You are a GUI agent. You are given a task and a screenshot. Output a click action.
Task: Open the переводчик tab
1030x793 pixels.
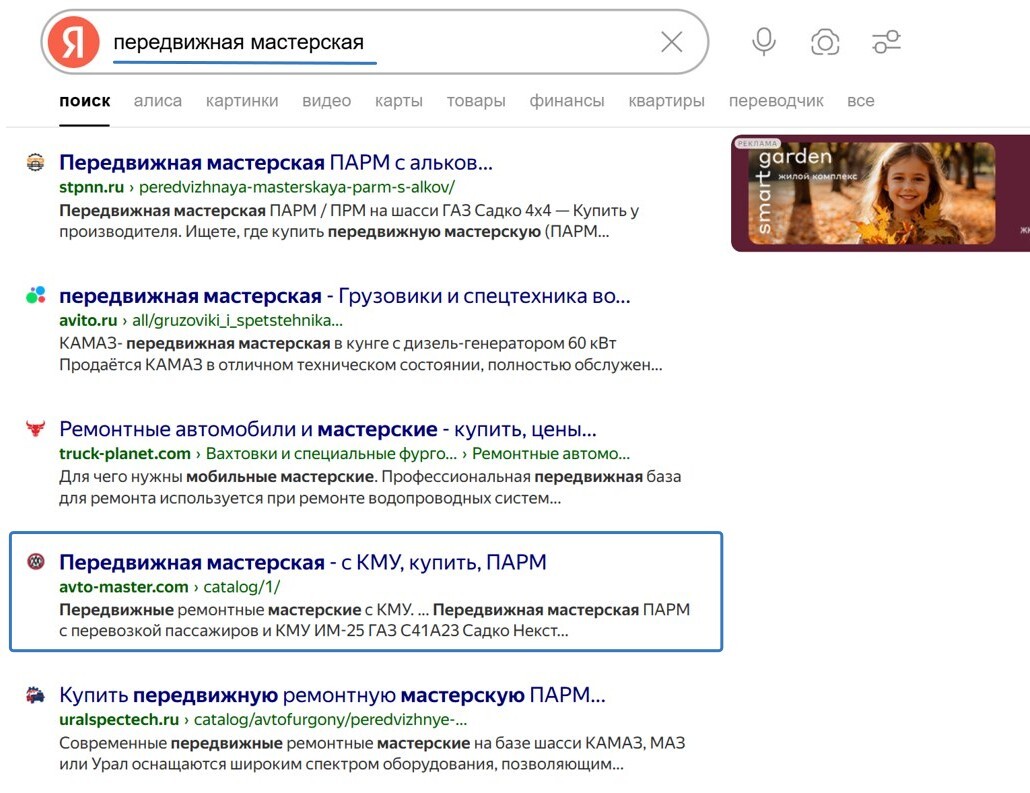point(777,100)
